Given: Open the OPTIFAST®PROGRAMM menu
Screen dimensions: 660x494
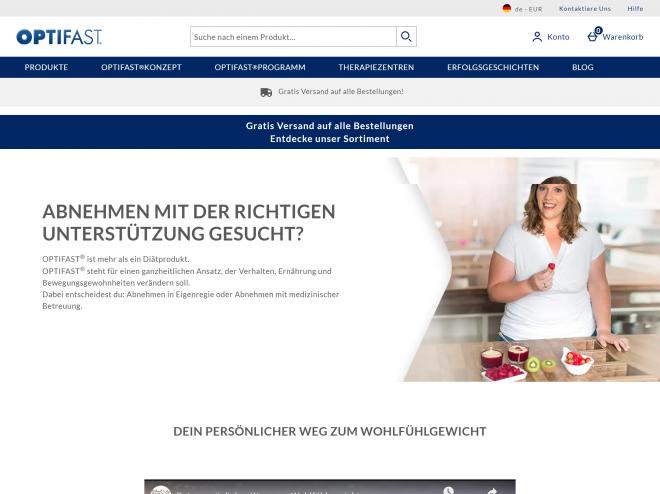Looking at the screenshot, I should [260, 67].
